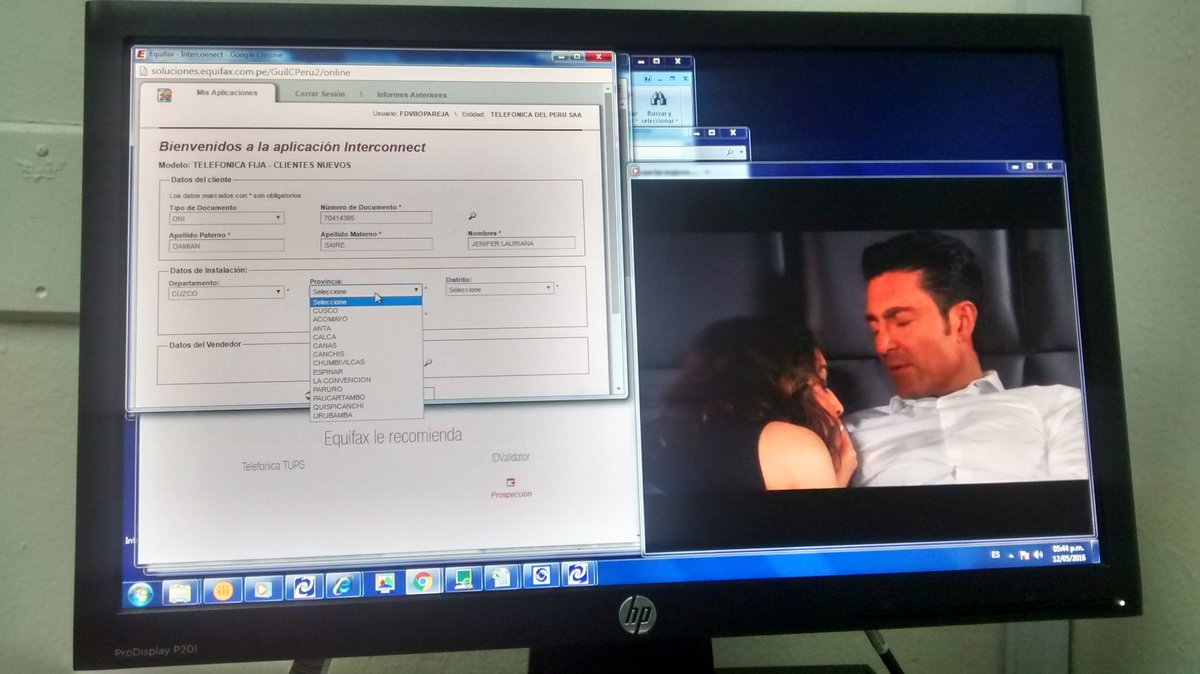Click the TELEFONICA DEL PERU SAA entity text

click(x=536, y=115)
